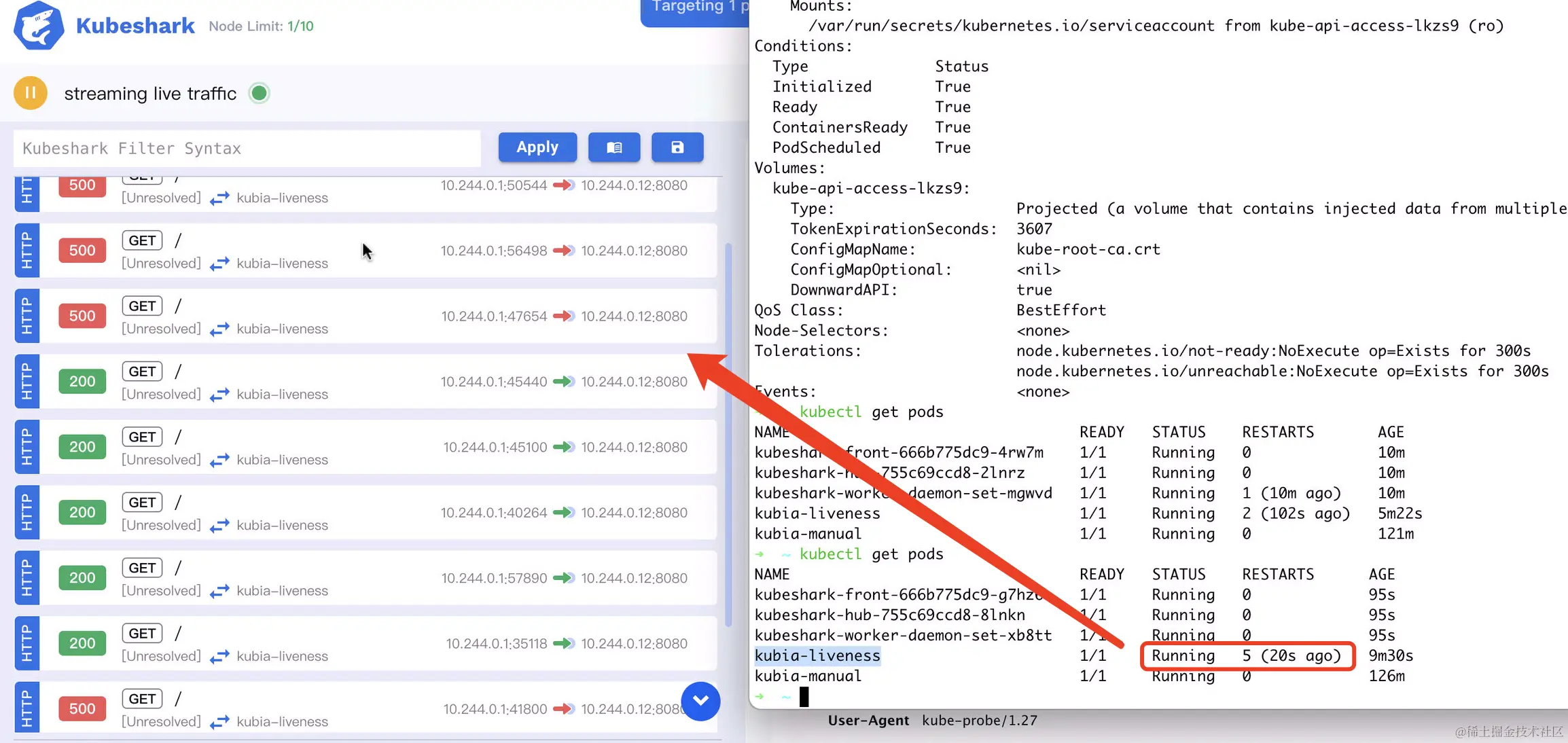Select highlighted kubia-liveness text in terminal
The height and width of the screenshot is (743, 1568).
[x=817, y=655]
